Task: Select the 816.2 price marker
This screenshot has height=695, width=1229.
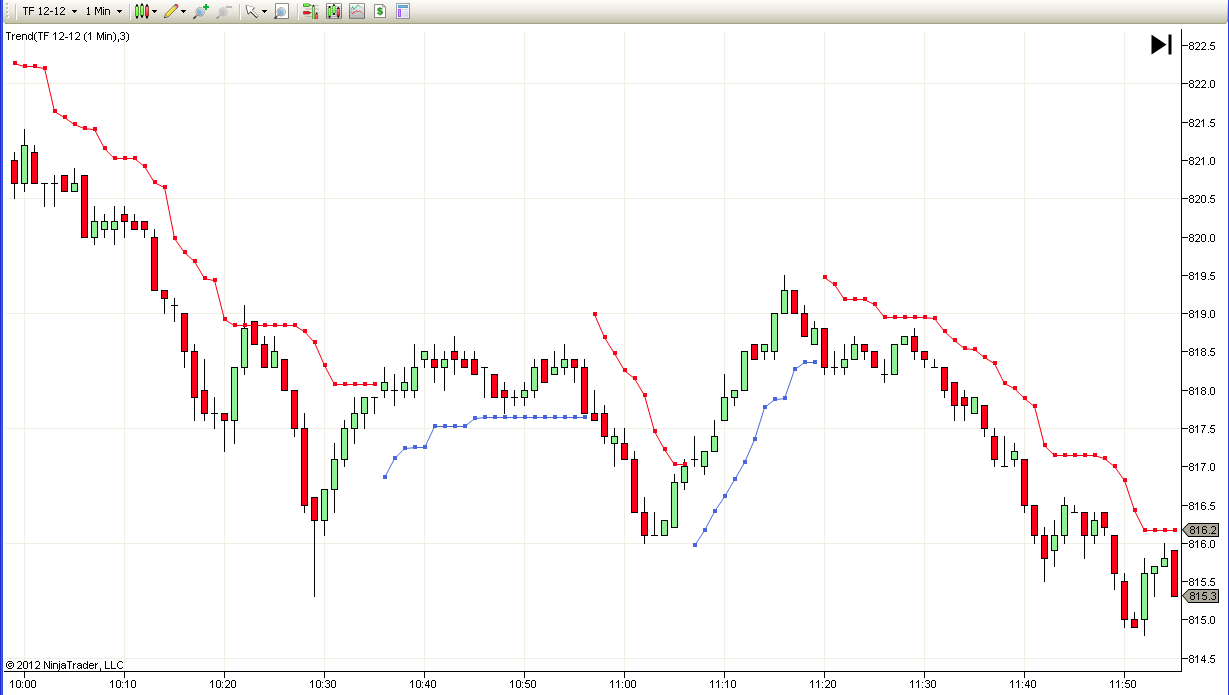Action: [x=1201, y=530]
